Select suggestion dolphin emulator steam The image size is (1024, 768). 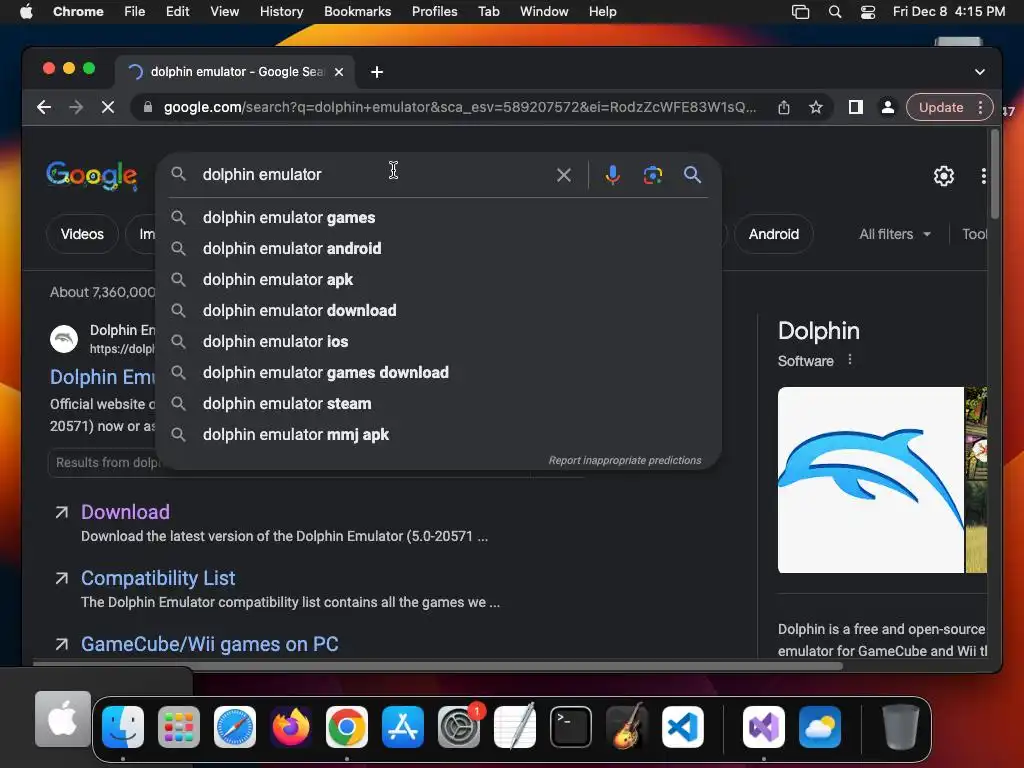(x=438, y=404)
